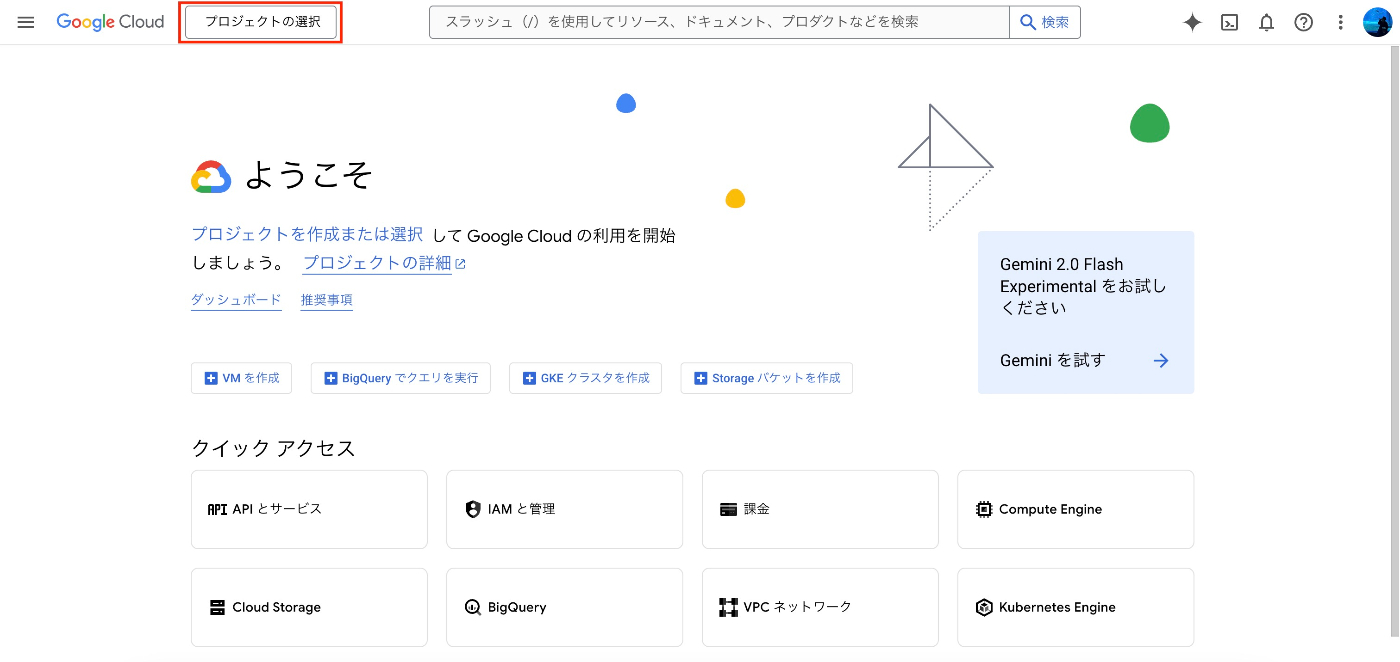Open the help question mark icon

tap(1303, 22)
